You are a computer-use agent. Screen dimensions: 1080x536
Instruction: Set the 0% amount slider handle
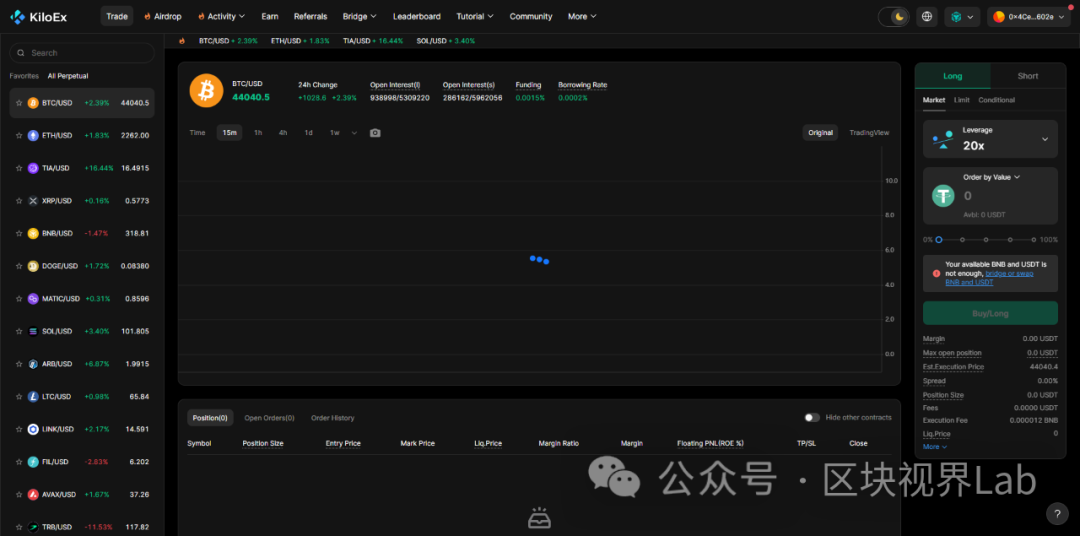click(x=938, y=240)
